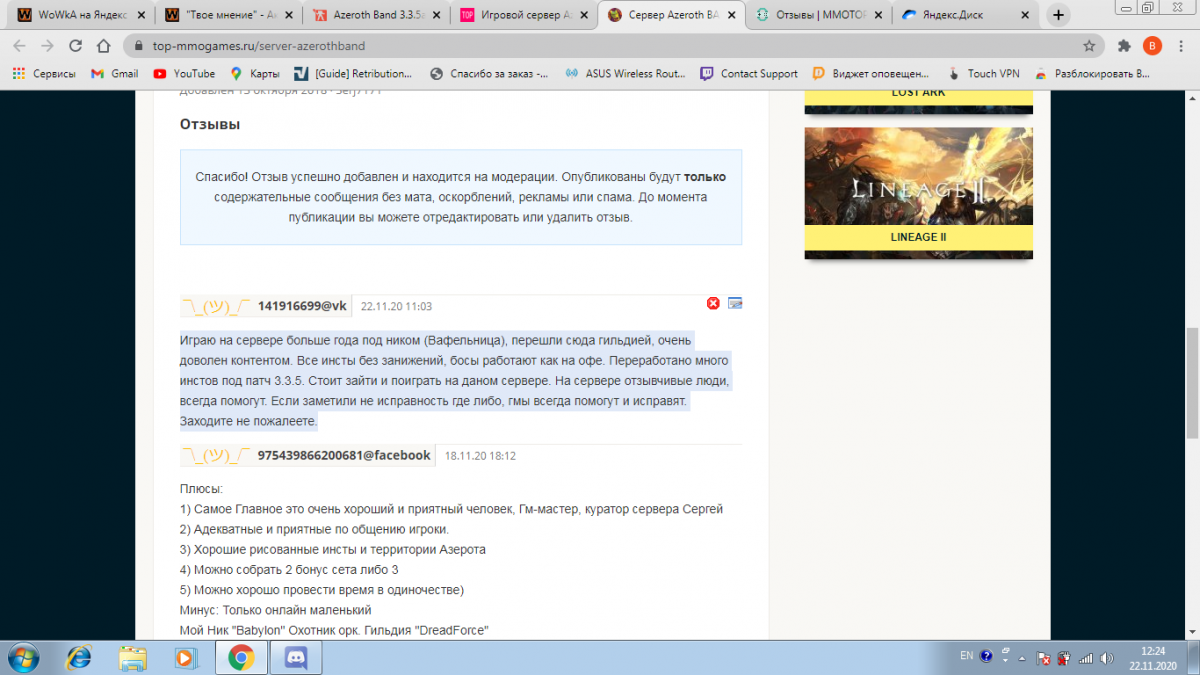The image size is (1200, 675).
Task: Click the Chrome profile avatar
Action: tap(1152, 46)
